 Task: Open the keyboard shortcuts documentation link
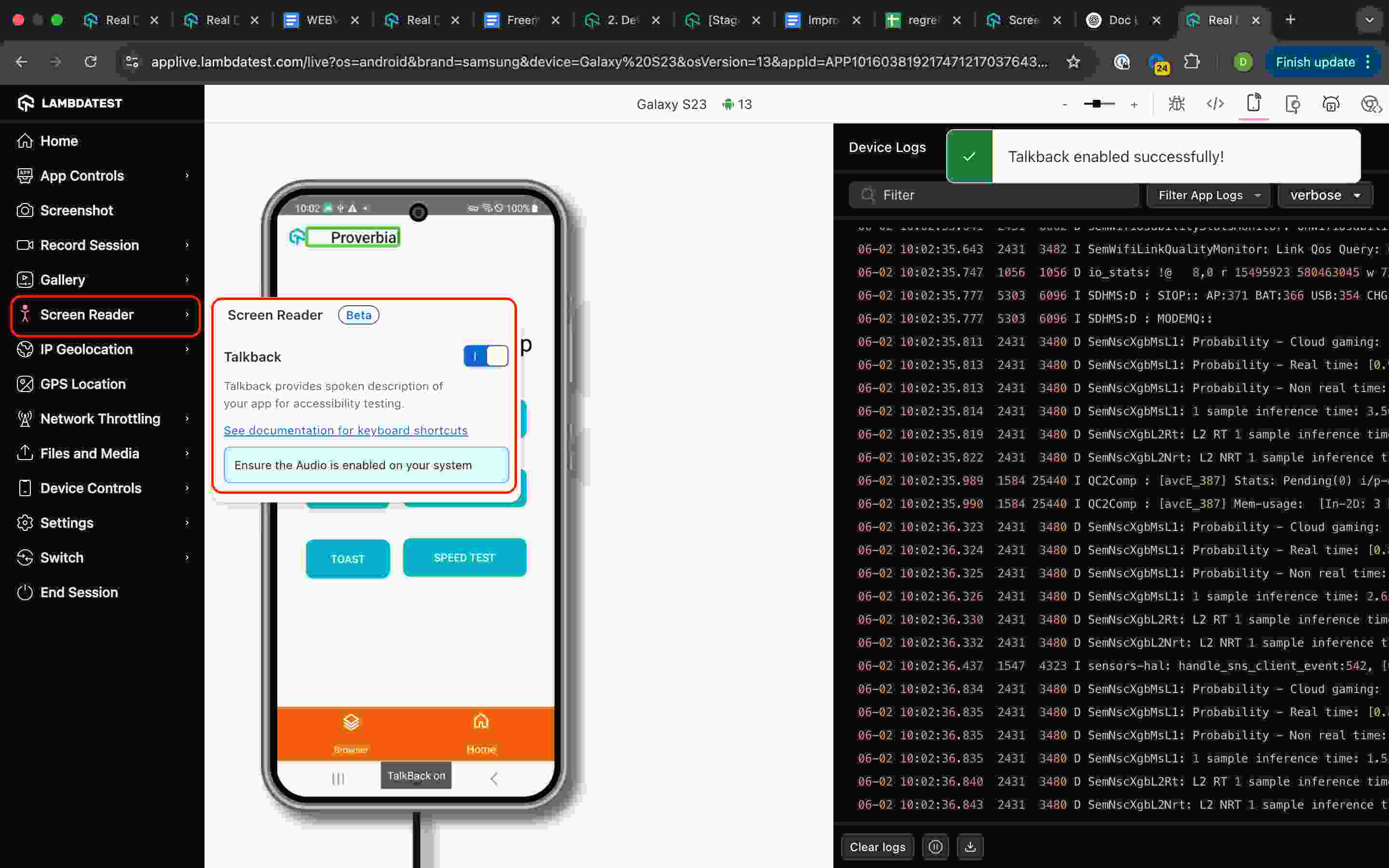tap(345, 430)
